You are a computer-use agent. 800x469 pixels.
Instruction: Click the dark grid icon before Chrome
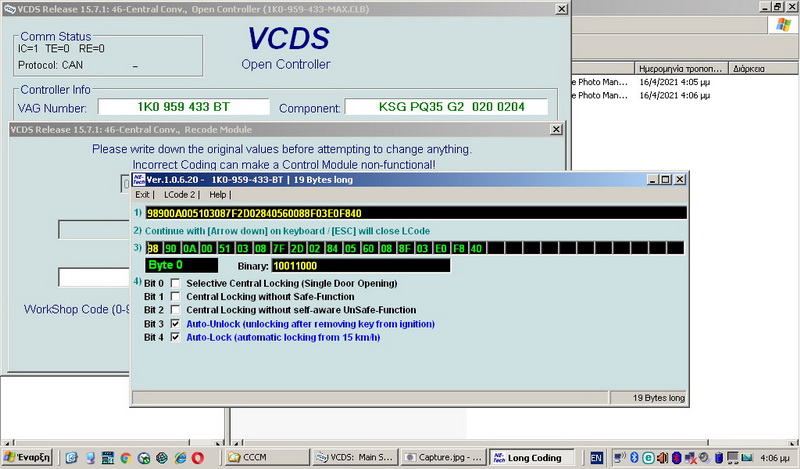tap(108, 458)
